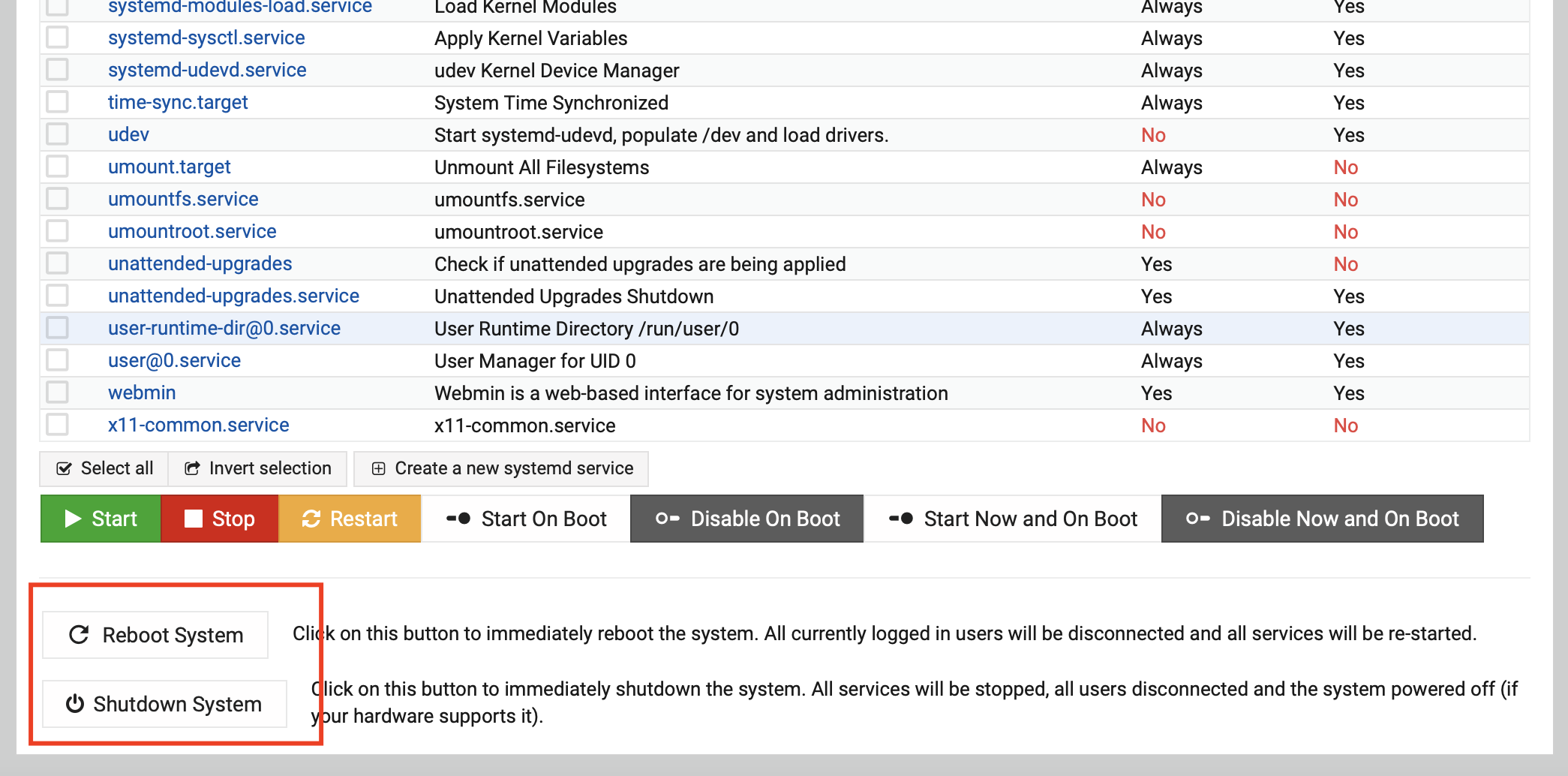Tick the checkbox for systemd-udevd.service
Viewport: 1568px width, 776px height.
[57, 70]
